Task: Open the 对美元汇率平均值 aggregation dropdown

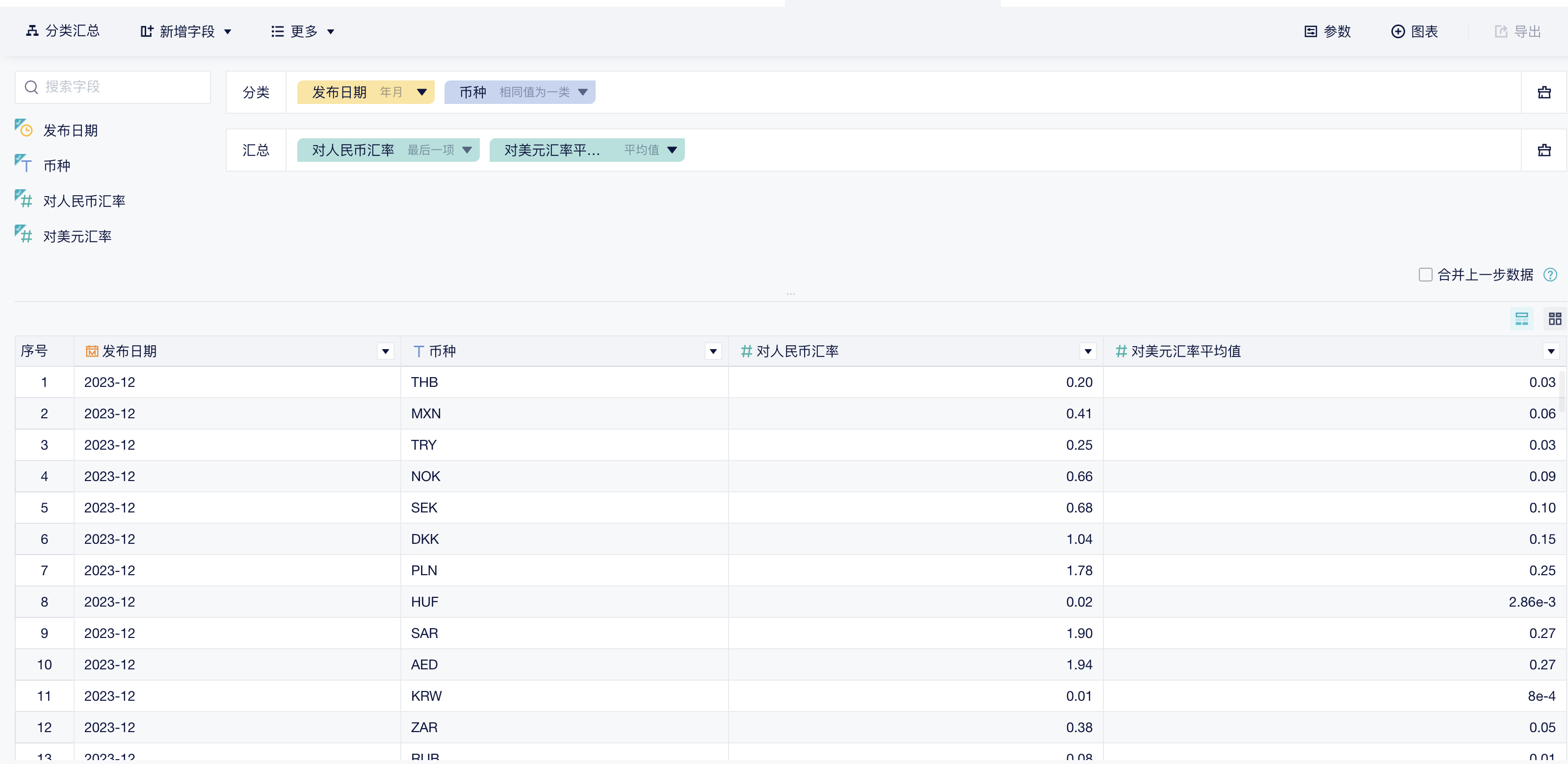Action: (672, 150)
